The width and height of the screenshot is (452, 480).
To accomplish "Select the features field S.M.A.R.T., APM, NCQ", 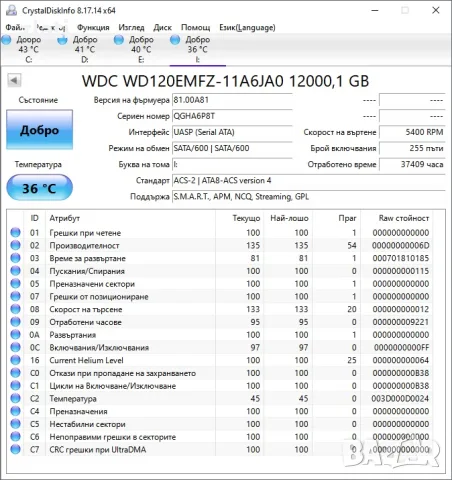I will pyautogui.click(x=309, y=197).
